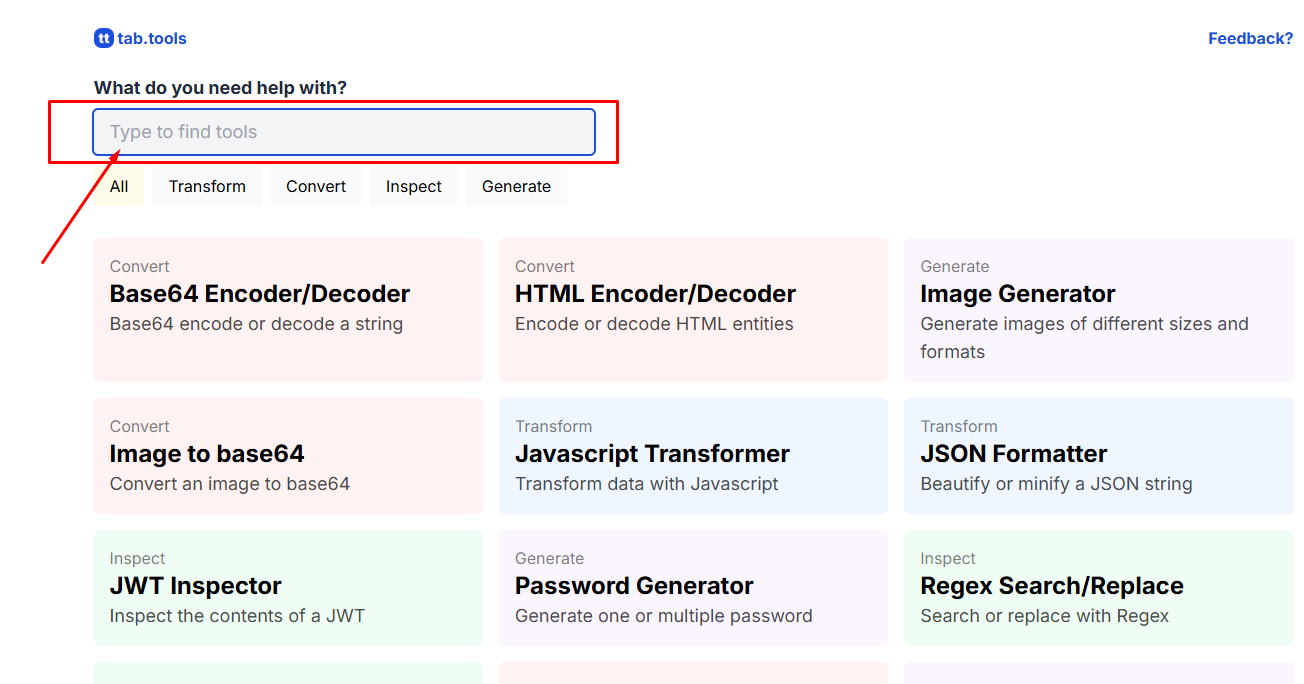This screenshot has height=684, width=1304.
Task: Focus the 'Type to find tools' search box
Action: (x=344, y=132)
